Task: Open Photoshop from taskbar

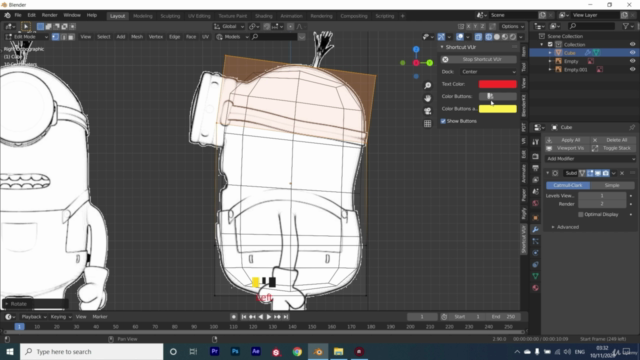Action: (x=235, y=351)
